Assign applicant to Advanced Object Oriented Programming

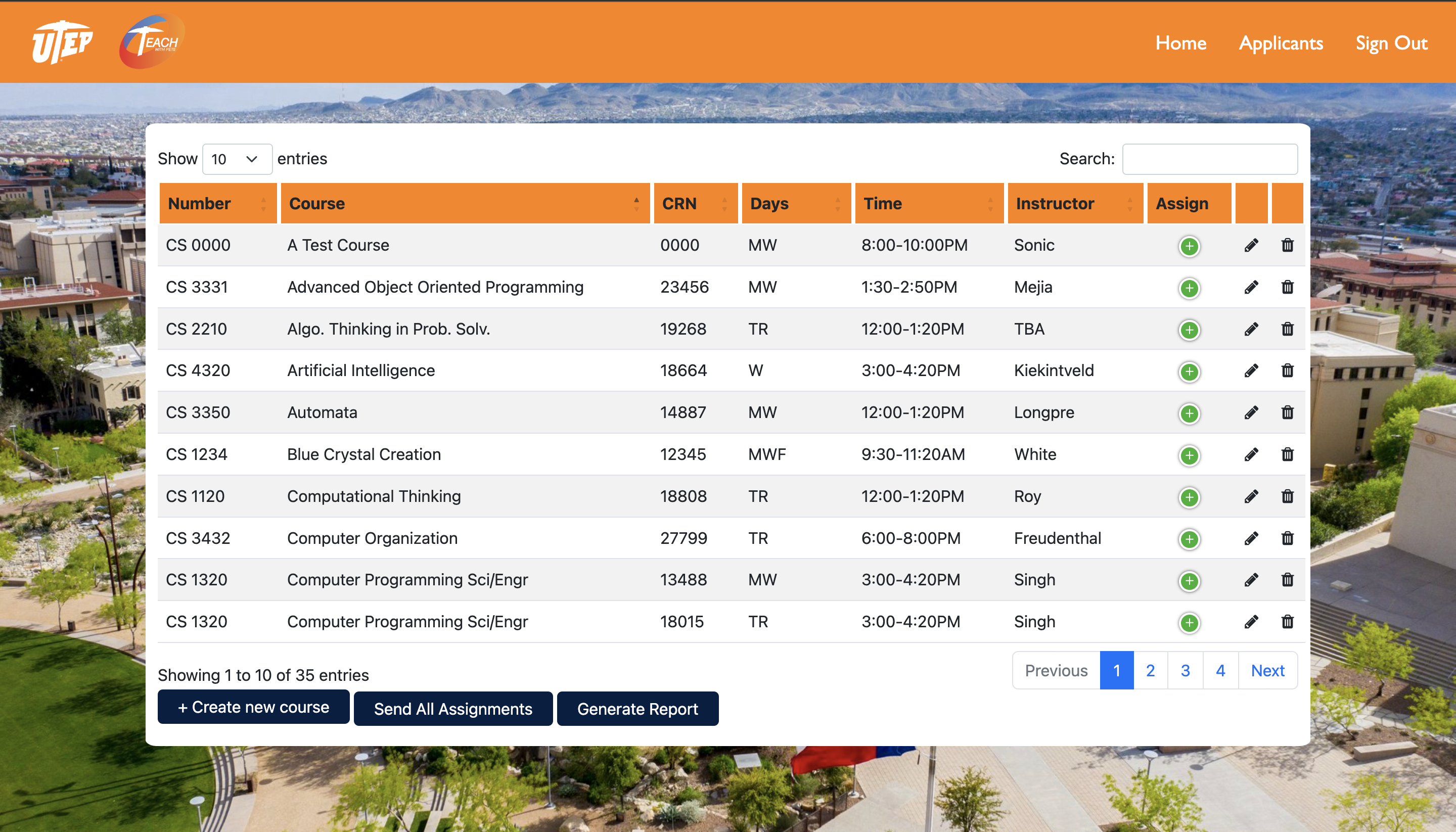pyautogui.click(x=1189, y=288)
